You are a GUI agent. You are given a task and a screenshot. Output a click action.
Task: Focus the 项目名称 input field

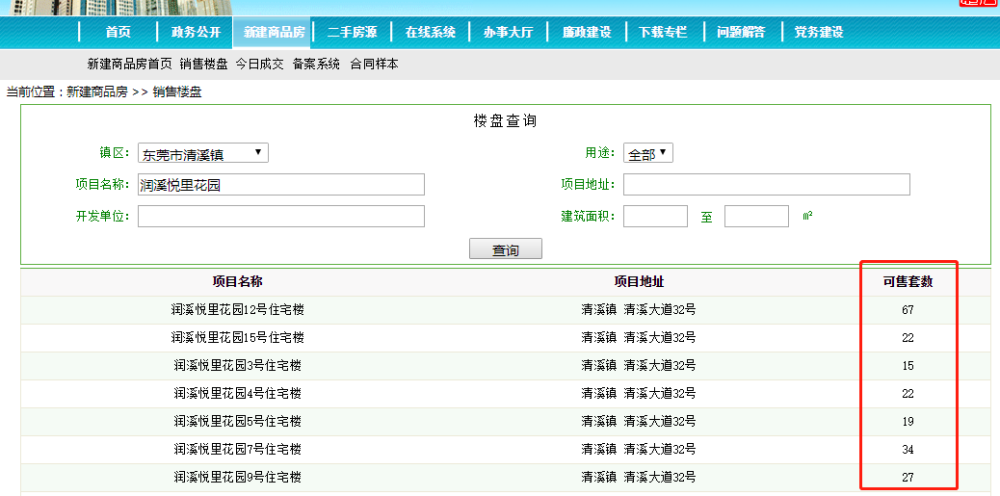point(281,185)
